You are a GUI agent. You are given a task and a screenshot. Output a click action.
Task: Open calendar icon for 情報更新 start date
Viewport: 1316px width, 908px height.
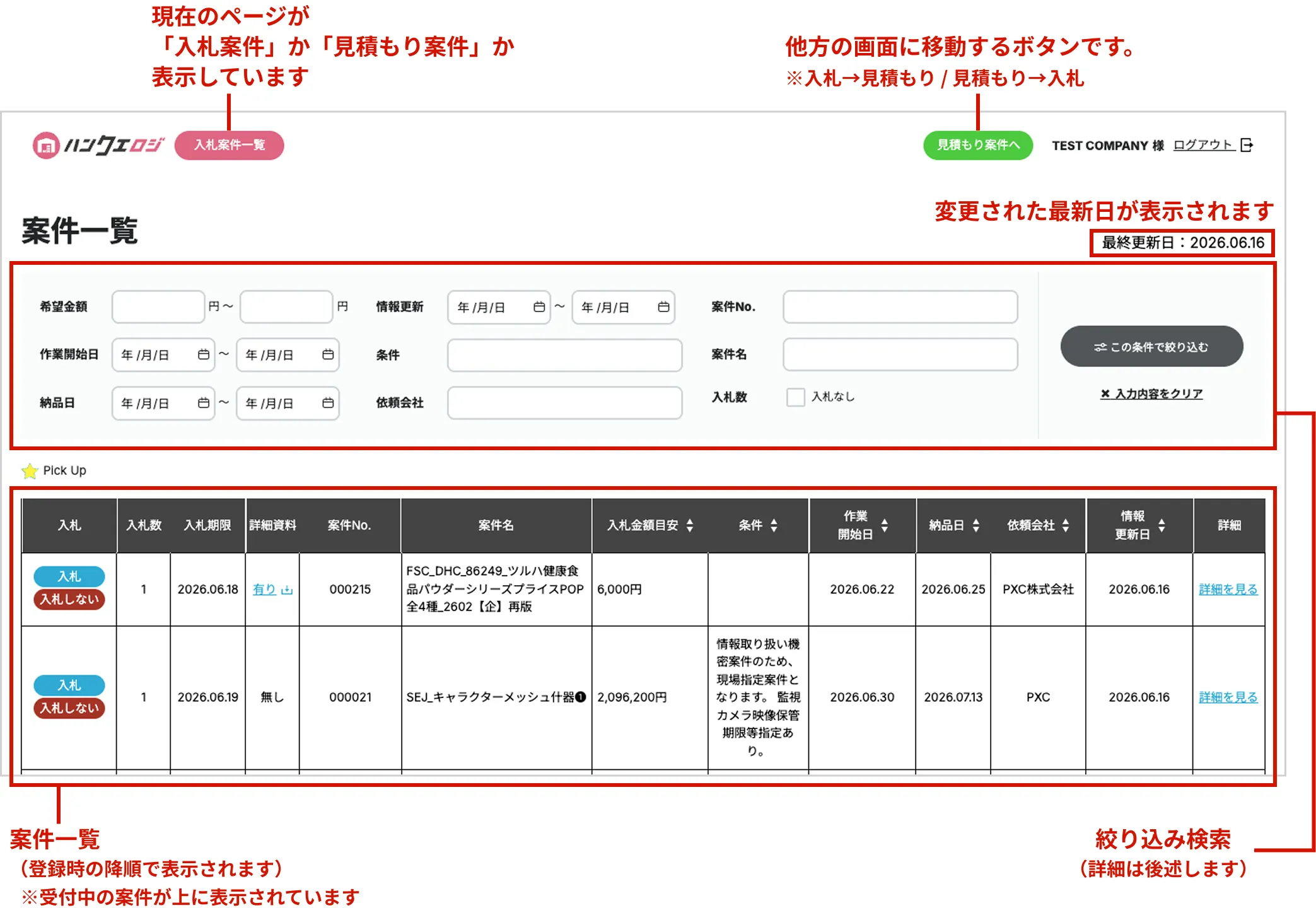coord(539,307)
